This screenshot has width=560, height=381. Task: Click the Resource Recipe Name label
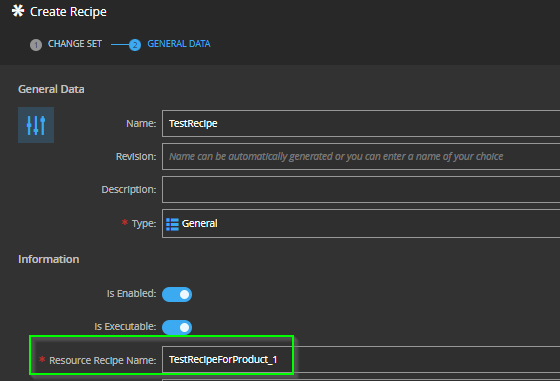tap(102, 360)
